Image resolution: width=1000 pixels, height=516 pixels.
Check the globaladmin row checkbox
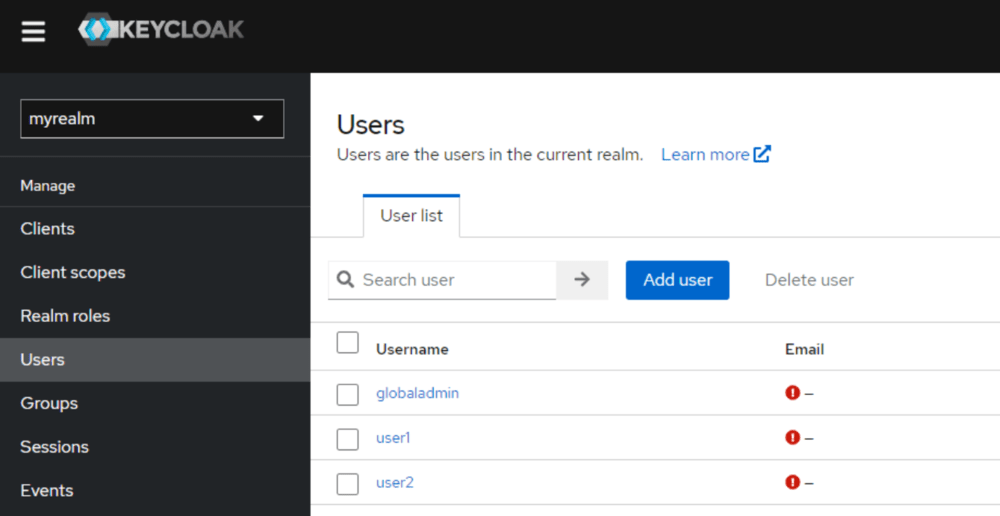click(x=347, y=394)
